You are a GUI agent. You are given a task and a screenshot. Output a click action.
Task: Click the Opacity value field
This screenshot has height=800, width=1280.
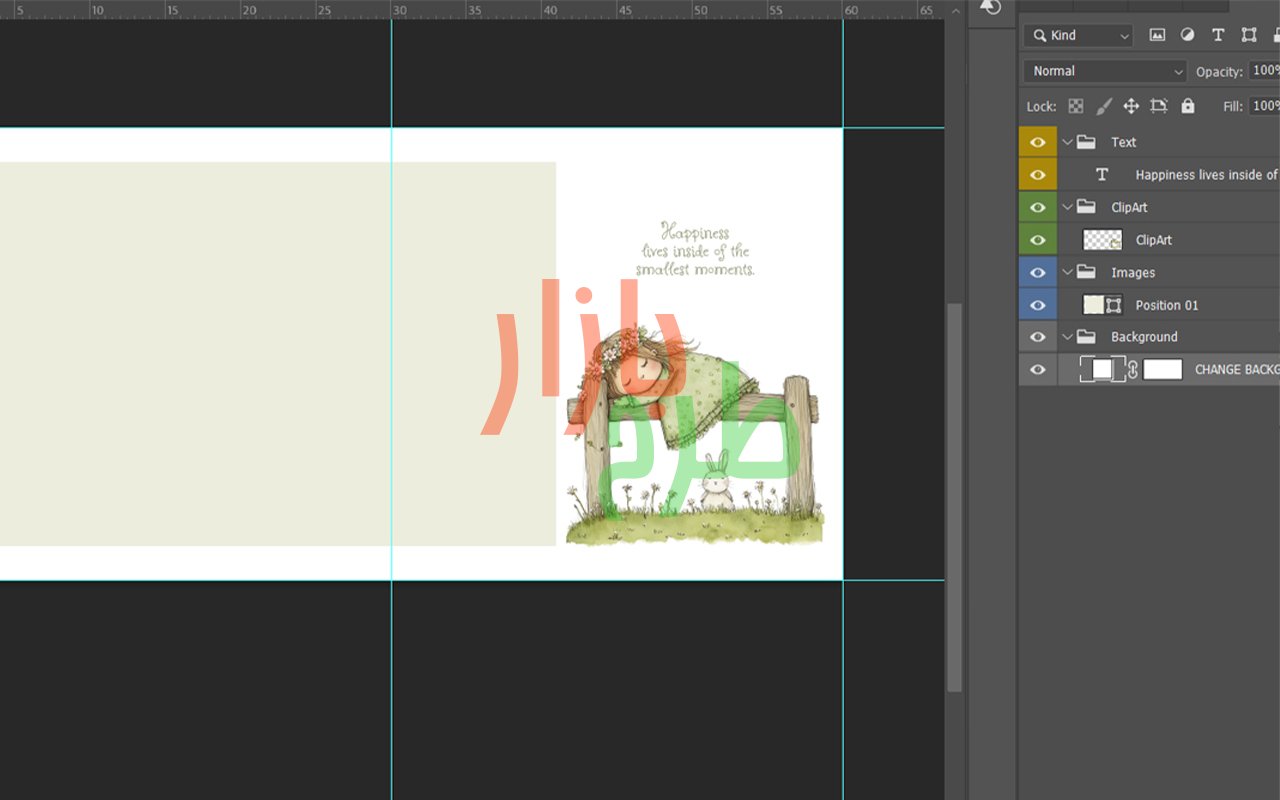point(1265,71)
